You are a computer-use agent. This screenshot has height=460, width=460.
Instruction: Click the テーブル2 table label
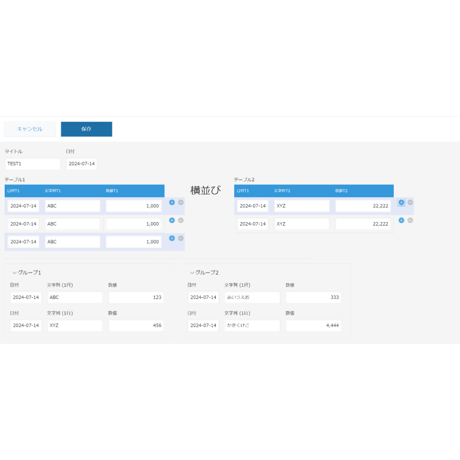pyautogui.click(x=244, y=180)
